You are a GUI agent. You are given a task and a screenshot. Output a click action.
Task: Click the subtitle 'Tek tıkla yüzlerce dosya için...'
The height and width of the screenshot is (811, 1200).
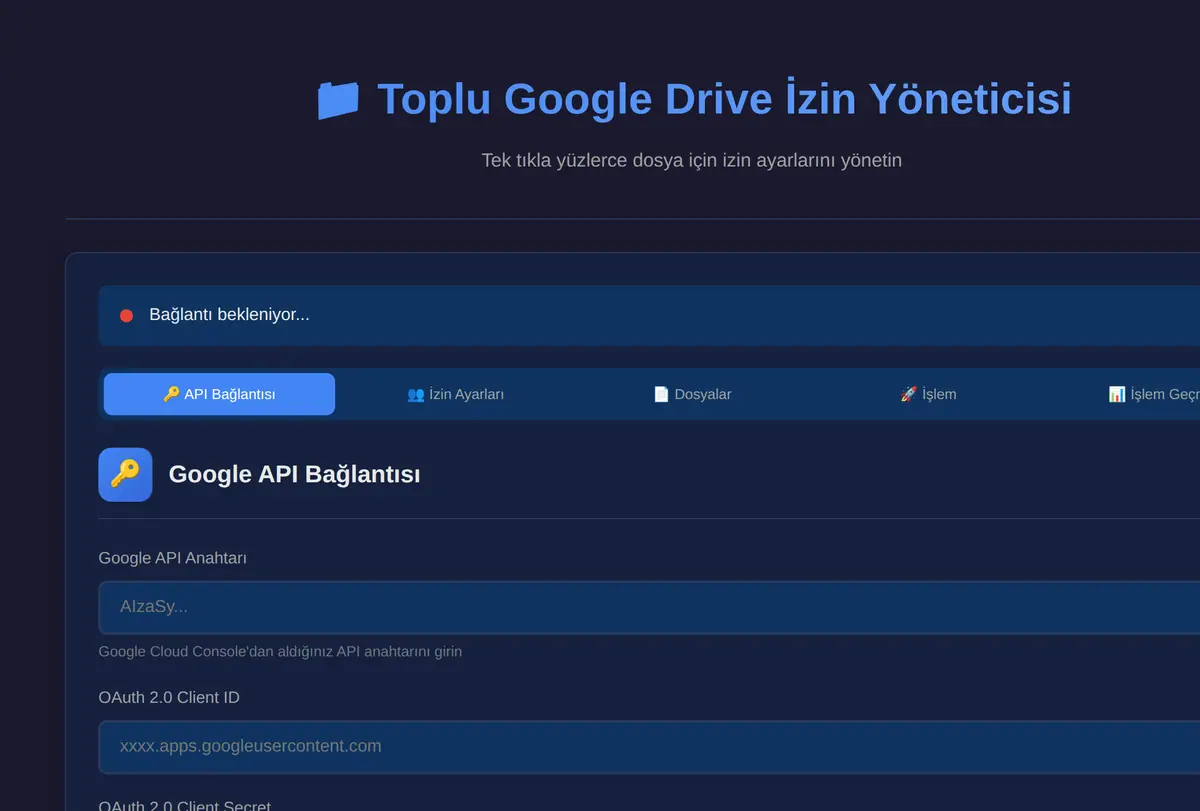[692, 160]
